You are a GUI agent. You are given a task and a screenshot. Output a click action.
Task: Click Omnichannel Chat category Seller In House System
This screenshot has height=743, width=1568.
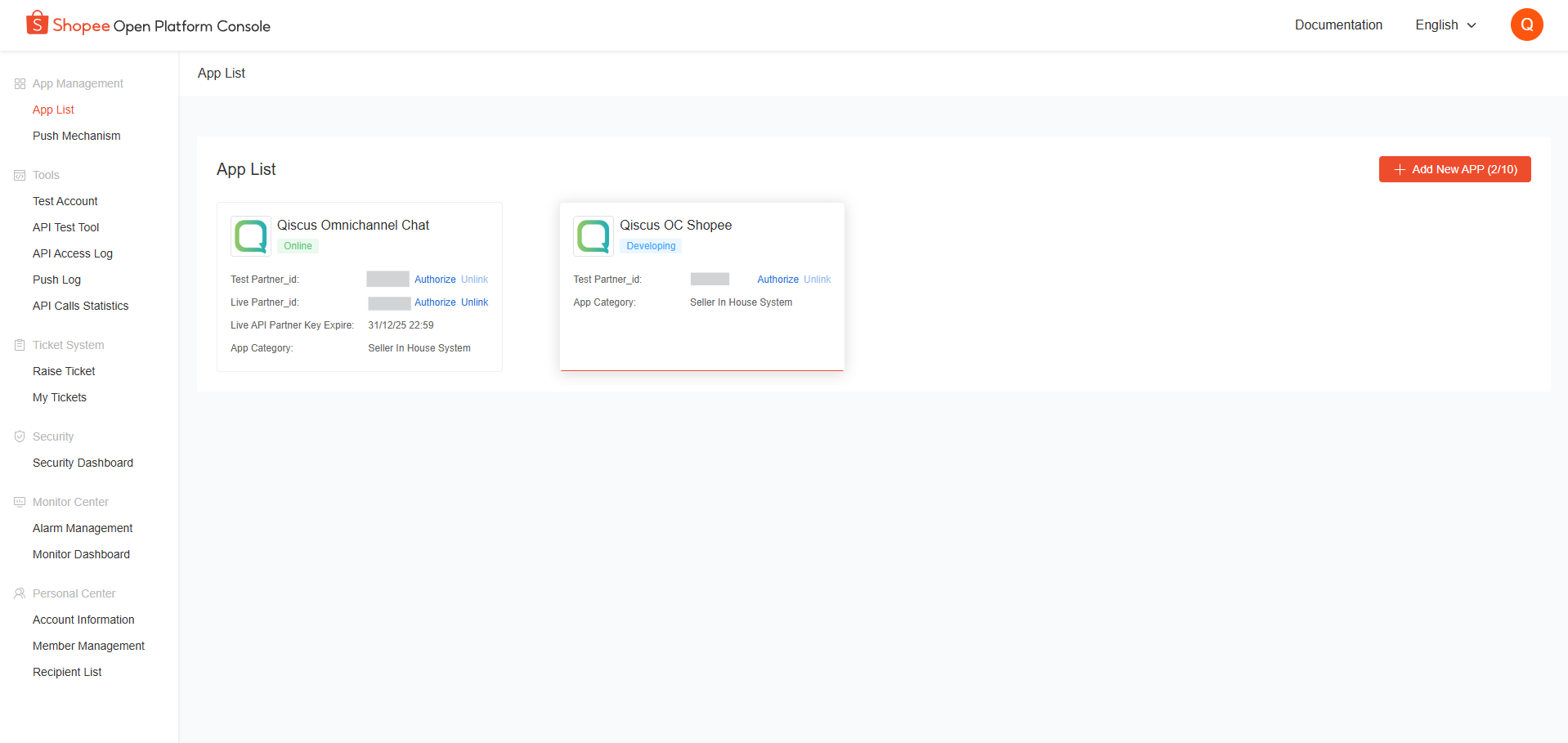pos(419,348)
